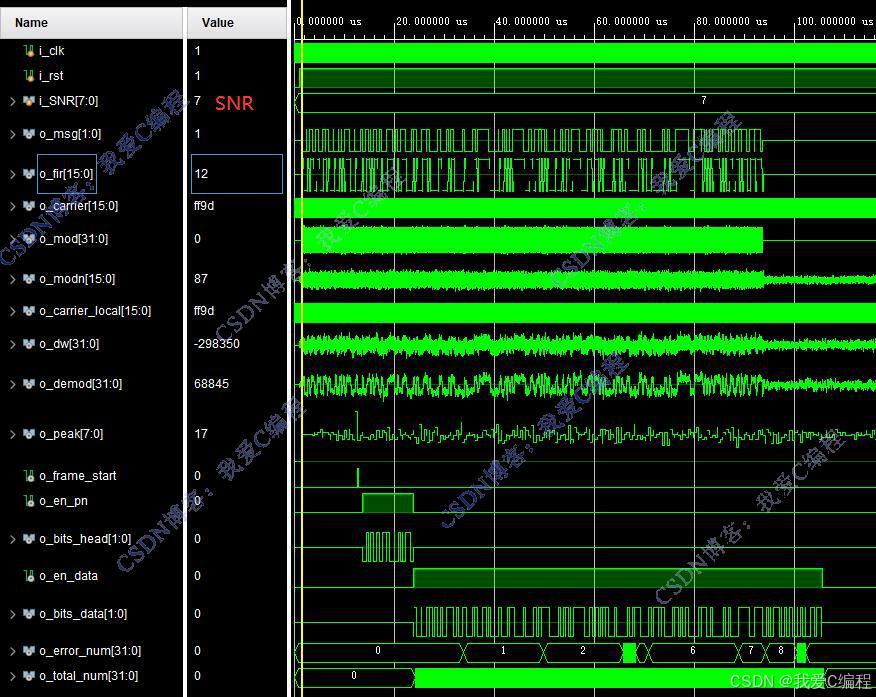Click the o_fir value cell showing 12

point(237,174)
